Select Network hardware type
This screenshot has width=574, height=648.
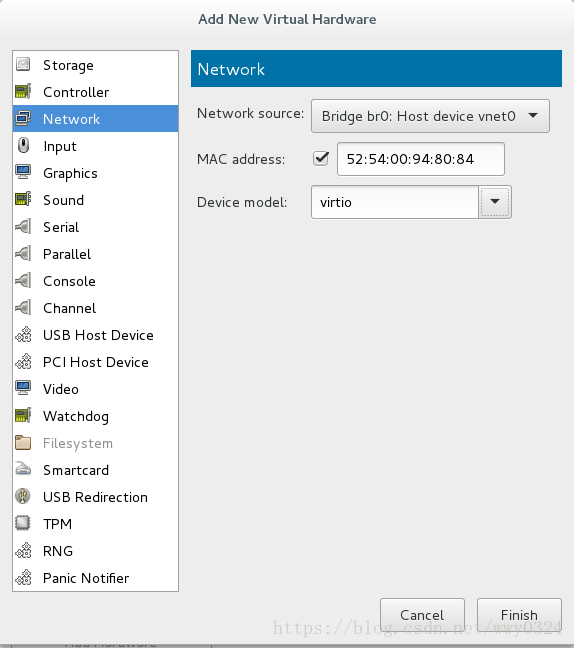tap(95, 119)
